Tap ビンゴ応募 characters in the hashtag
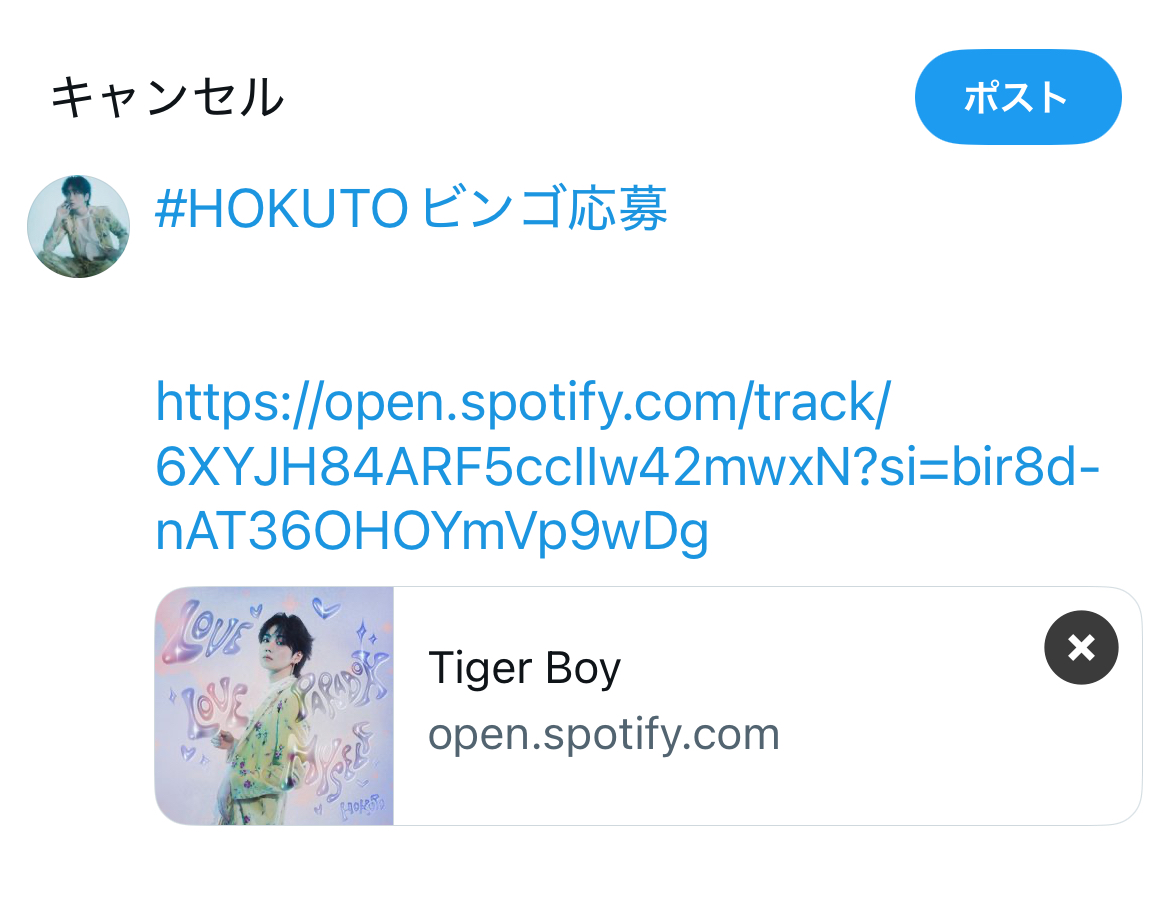Screen dimensions: 1170x910 (544, 208)
